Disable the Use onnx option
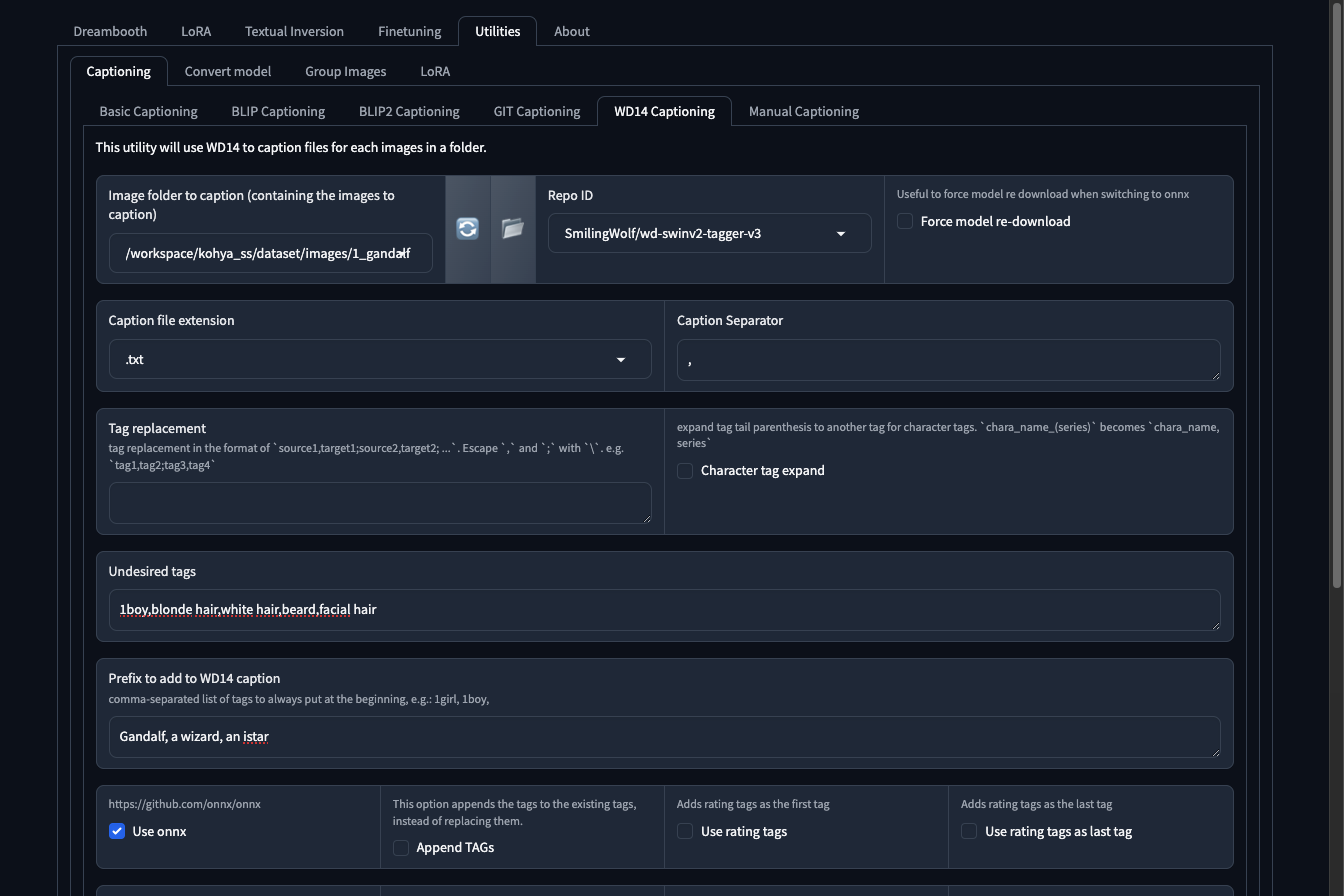 tap(117, 831)
